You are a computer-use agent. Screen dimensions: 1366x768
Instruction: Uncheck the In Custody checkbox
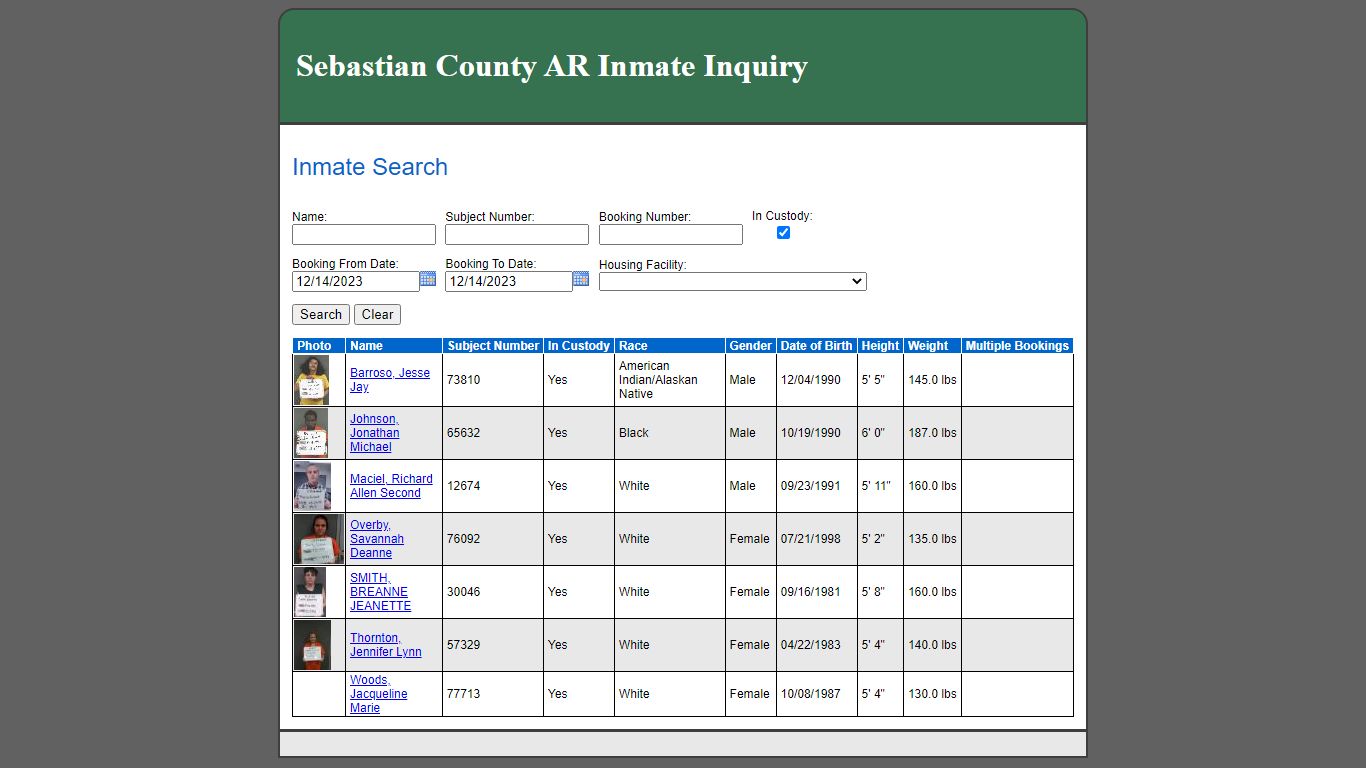click(783, 232)
